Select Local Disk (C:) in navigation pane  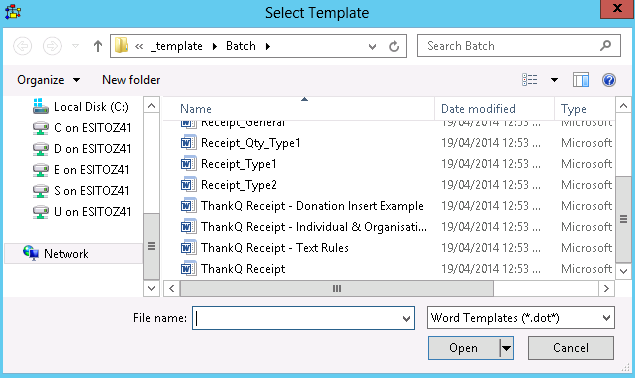[x=81, y=107]
